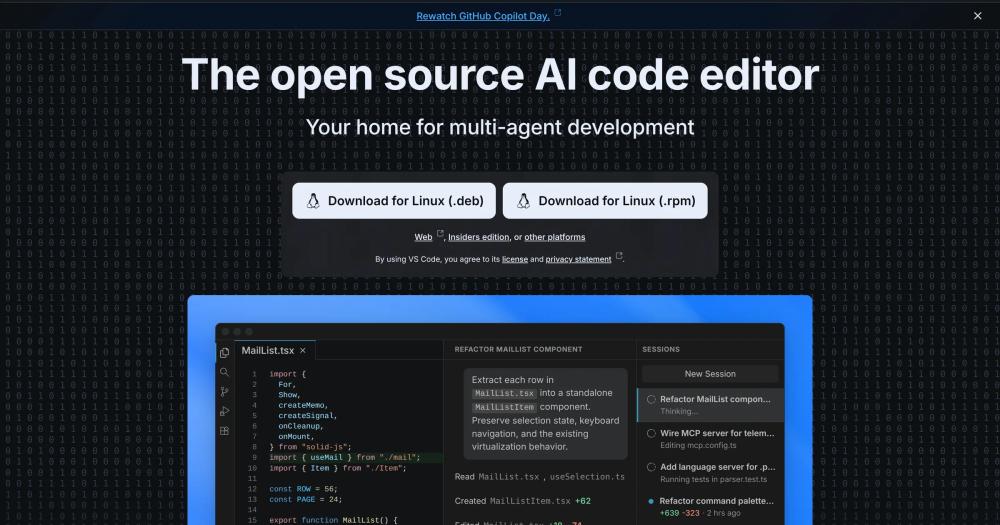Close the MailList.tsx tab
The height and width of the screenshot is (525, 1000).
(x=303, y=350)
